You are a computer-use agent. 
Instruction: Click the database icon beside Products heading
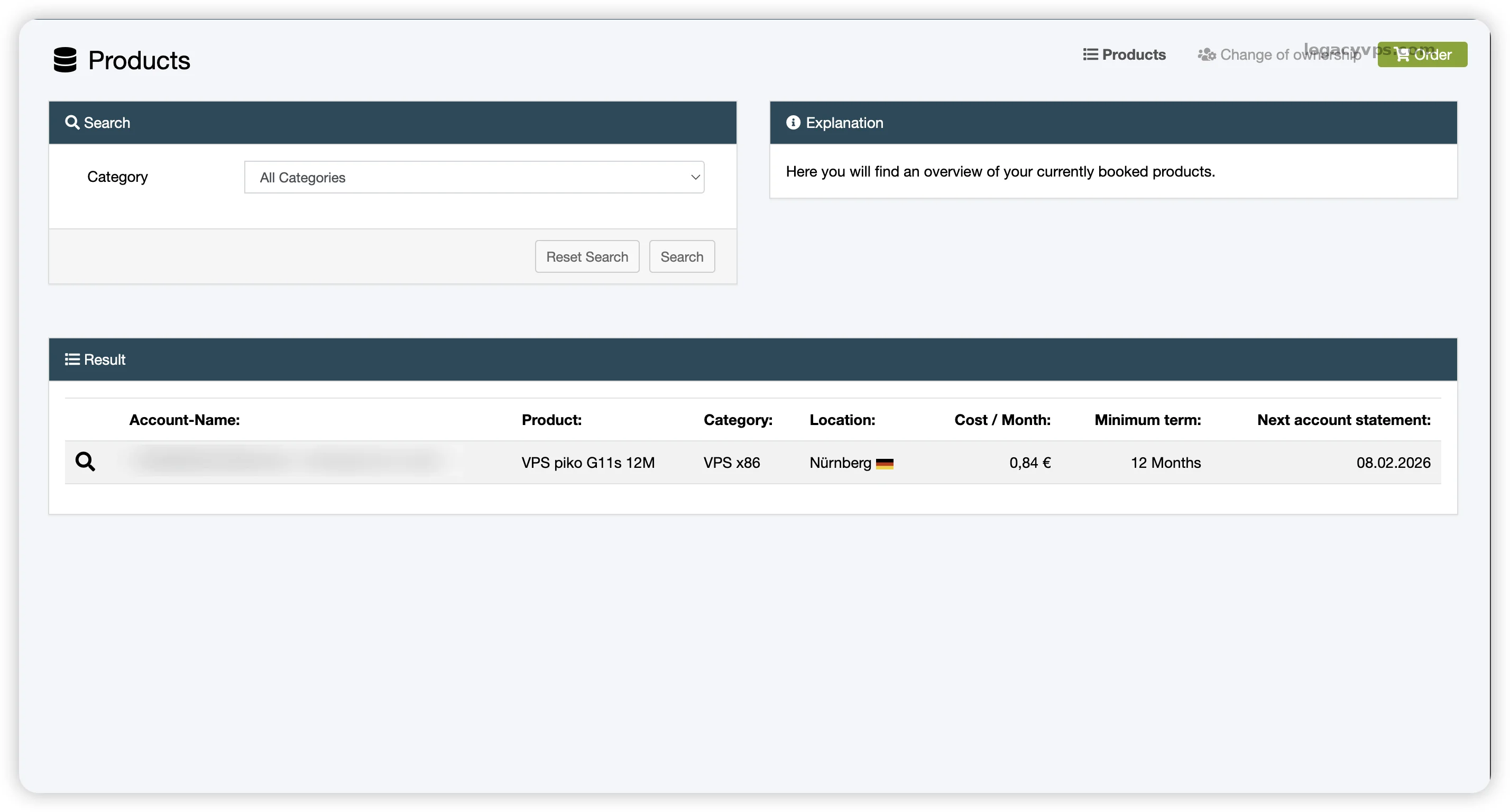coord(65,60)
